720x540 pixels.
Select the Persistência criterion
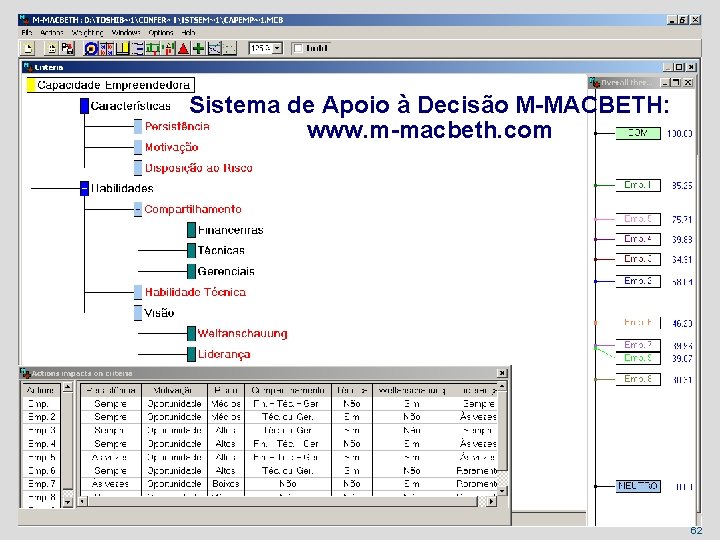tap(177, 126)
